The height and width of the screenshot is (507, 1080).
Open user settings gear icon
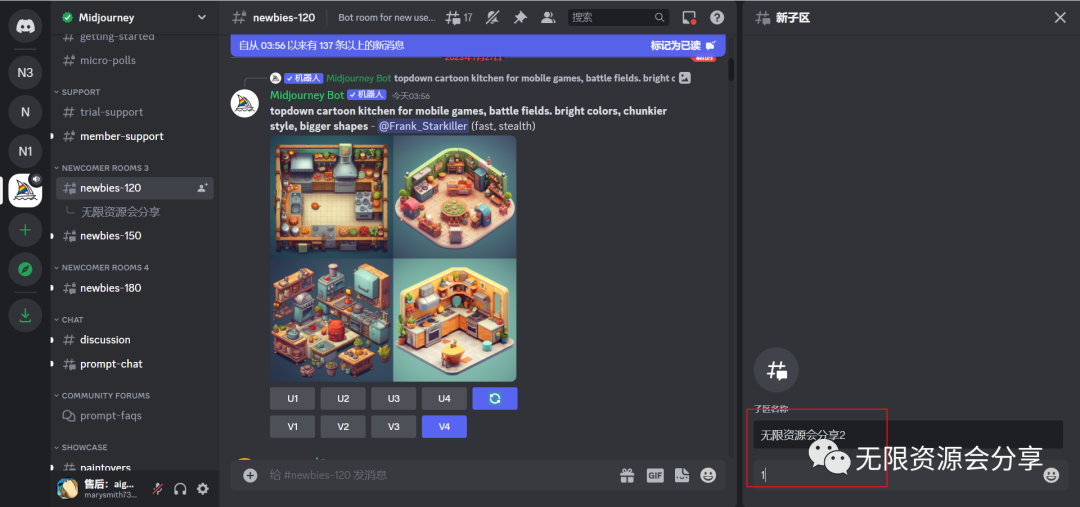click(x=203, y=489)
